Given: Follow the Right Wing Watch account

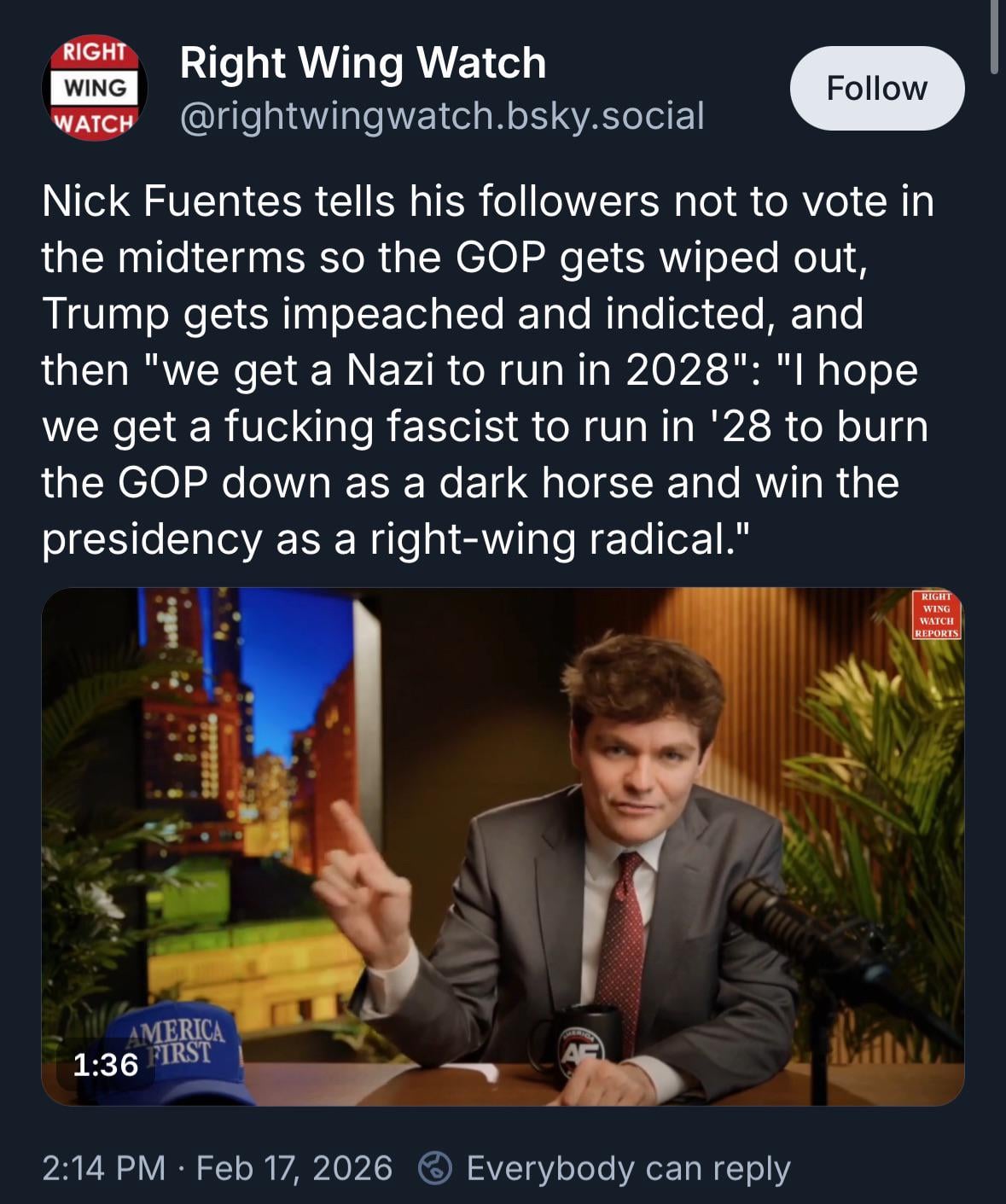Looking at the screenshot, I should pos(876,88).
